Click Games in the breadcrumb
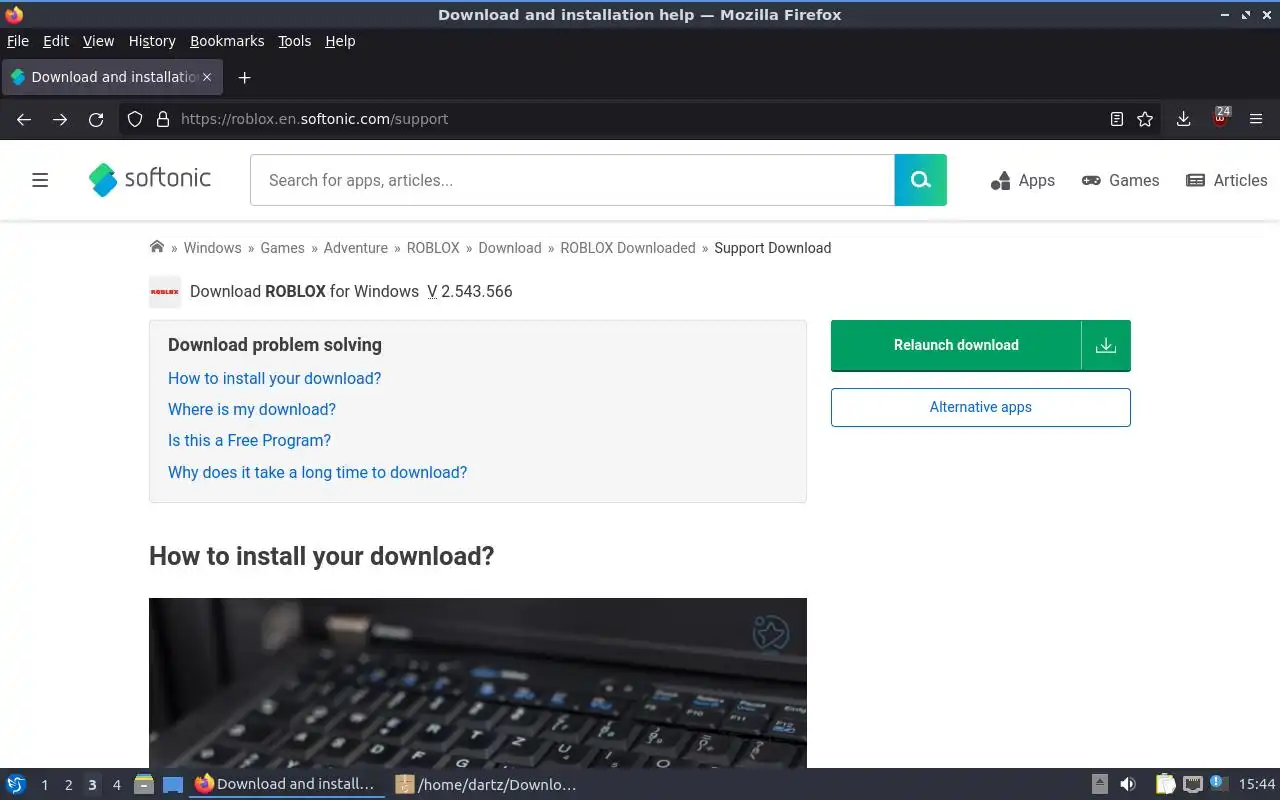Screen dimensions: 1280x800 [282, 248]
